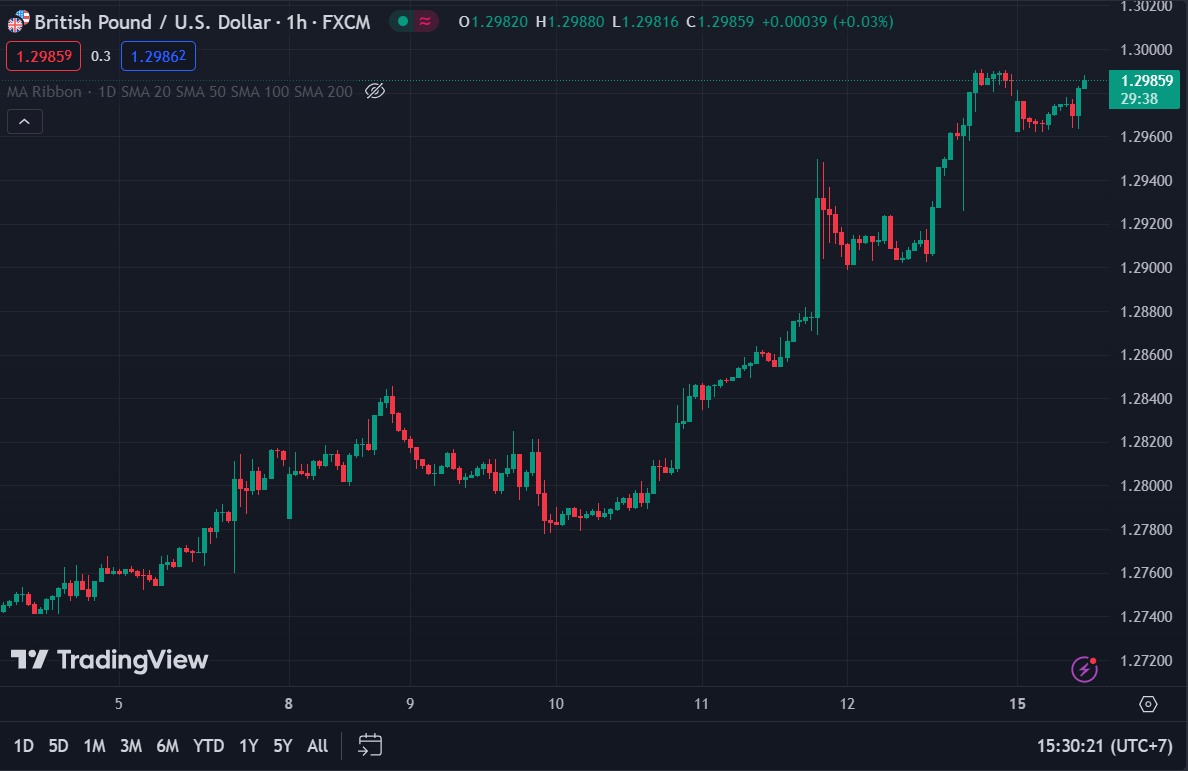The height and width of the screenshot is (771, 1188).
Task: Select the 3M time range
Action: 130,746
